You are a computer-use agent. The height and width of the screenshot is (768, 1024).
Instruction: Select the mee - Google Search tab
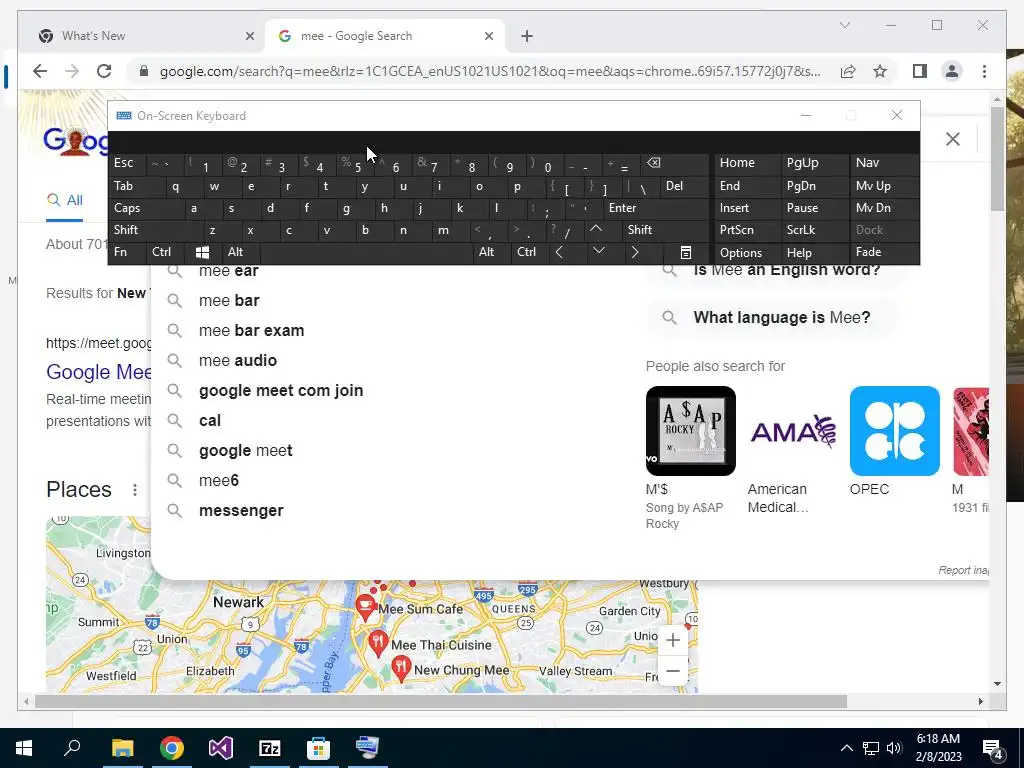385,36
